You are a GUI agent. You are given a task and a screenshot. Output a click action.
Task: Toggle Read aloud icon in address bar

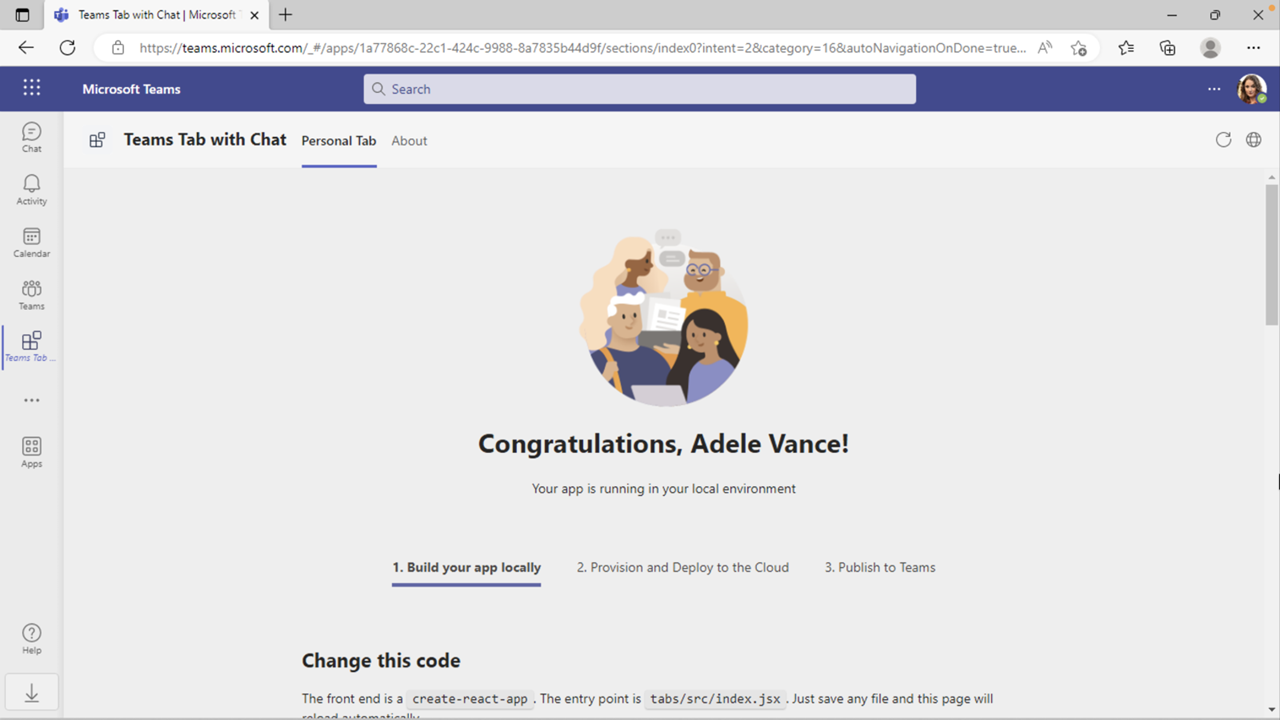pyautogui.click(x=1045, y=47)
